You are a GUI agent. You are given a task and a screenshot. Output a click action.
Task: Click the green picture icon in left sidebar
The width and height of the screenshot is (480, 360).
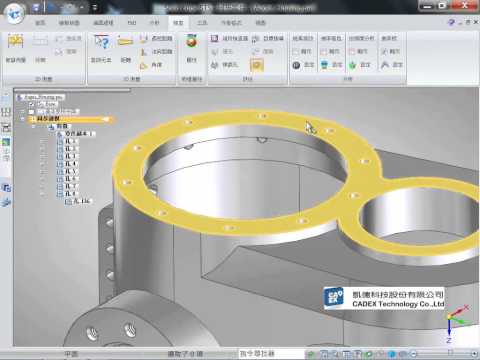coord(6,142)
